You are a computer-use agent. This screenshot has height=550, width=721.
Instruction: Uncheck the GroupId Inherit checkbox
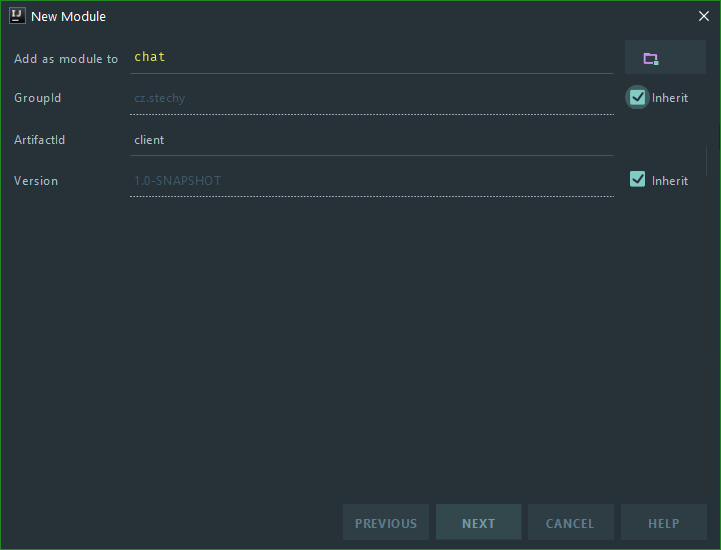(x=637, y=97)
